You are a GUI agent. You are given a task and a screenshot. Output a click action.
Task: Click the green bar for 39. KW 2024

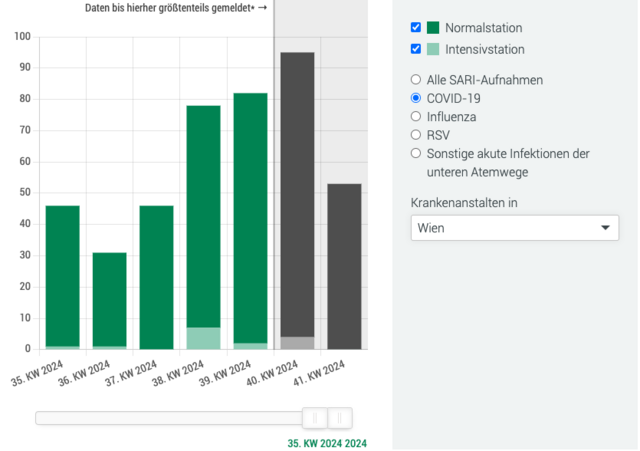250,218
